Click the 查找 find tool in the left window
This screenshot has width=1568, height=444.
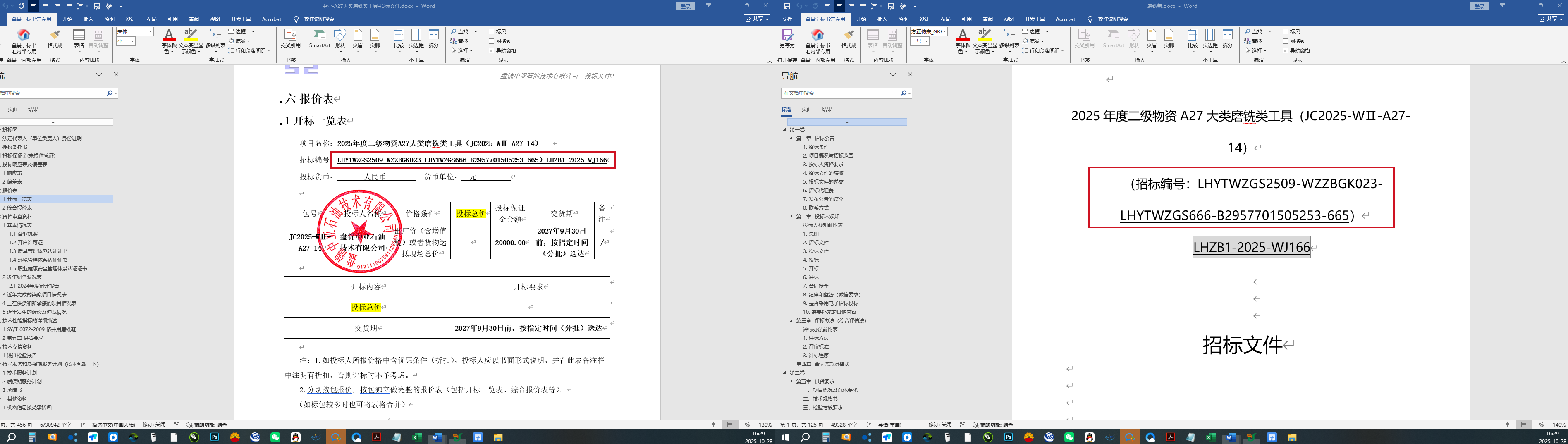click(x=460, y=32)
